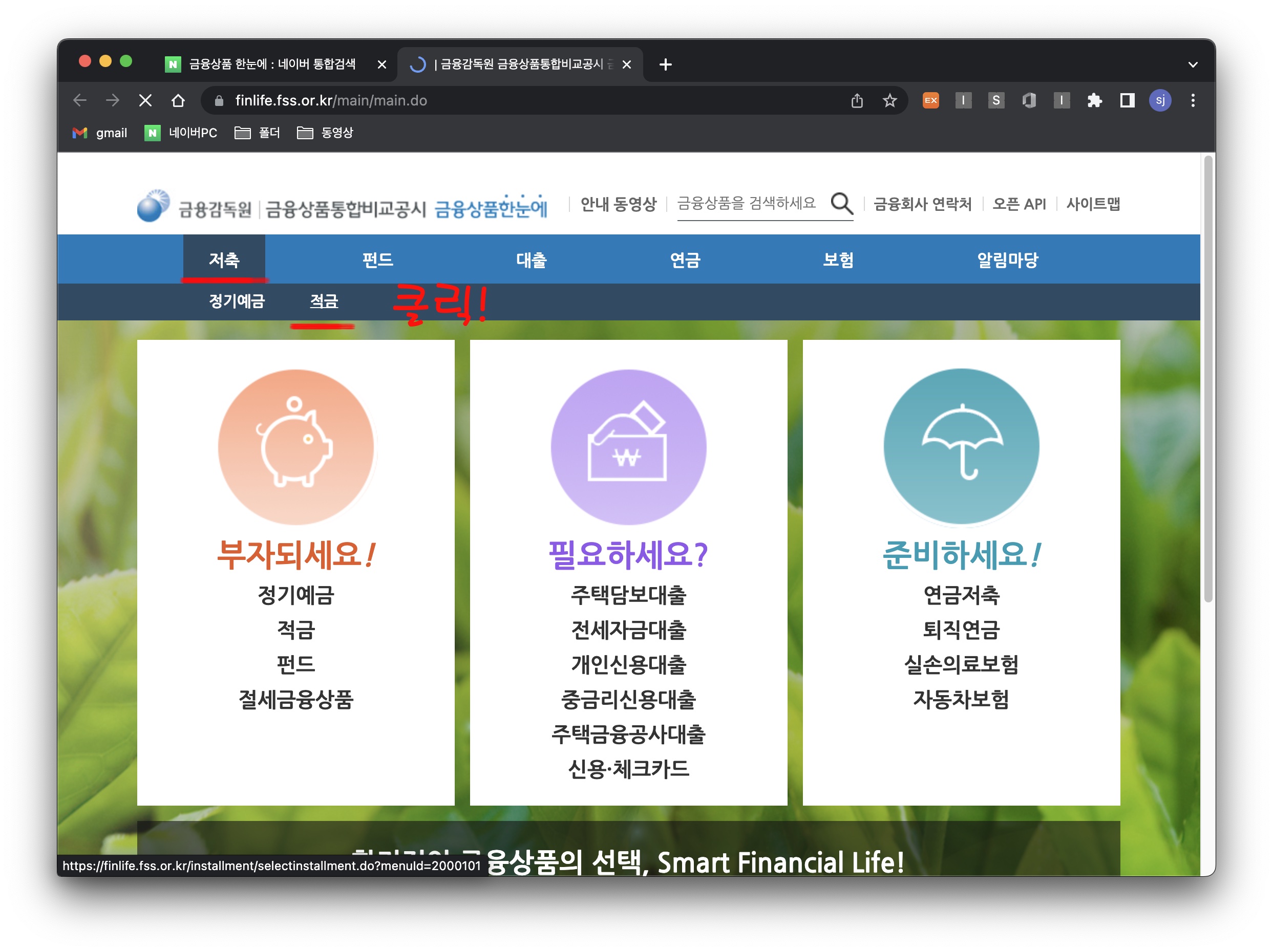Click the share page icon in address bar
The height and width of the screenshot is (952, 1273).
coord(857,101)
